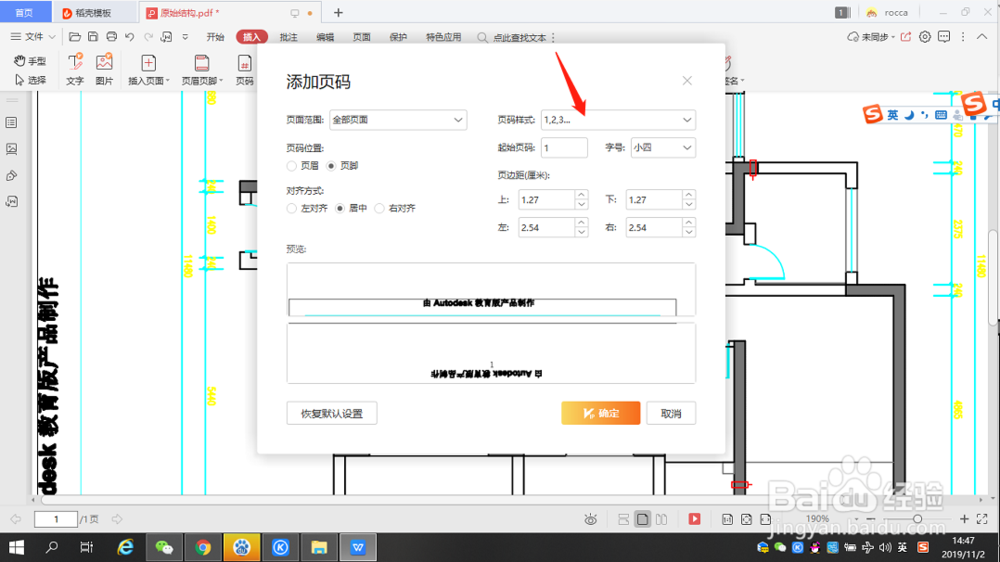This screenshot has width=1000, height=562.
Task: Open thumbnail panel in left sidebar
Action: 11,122
